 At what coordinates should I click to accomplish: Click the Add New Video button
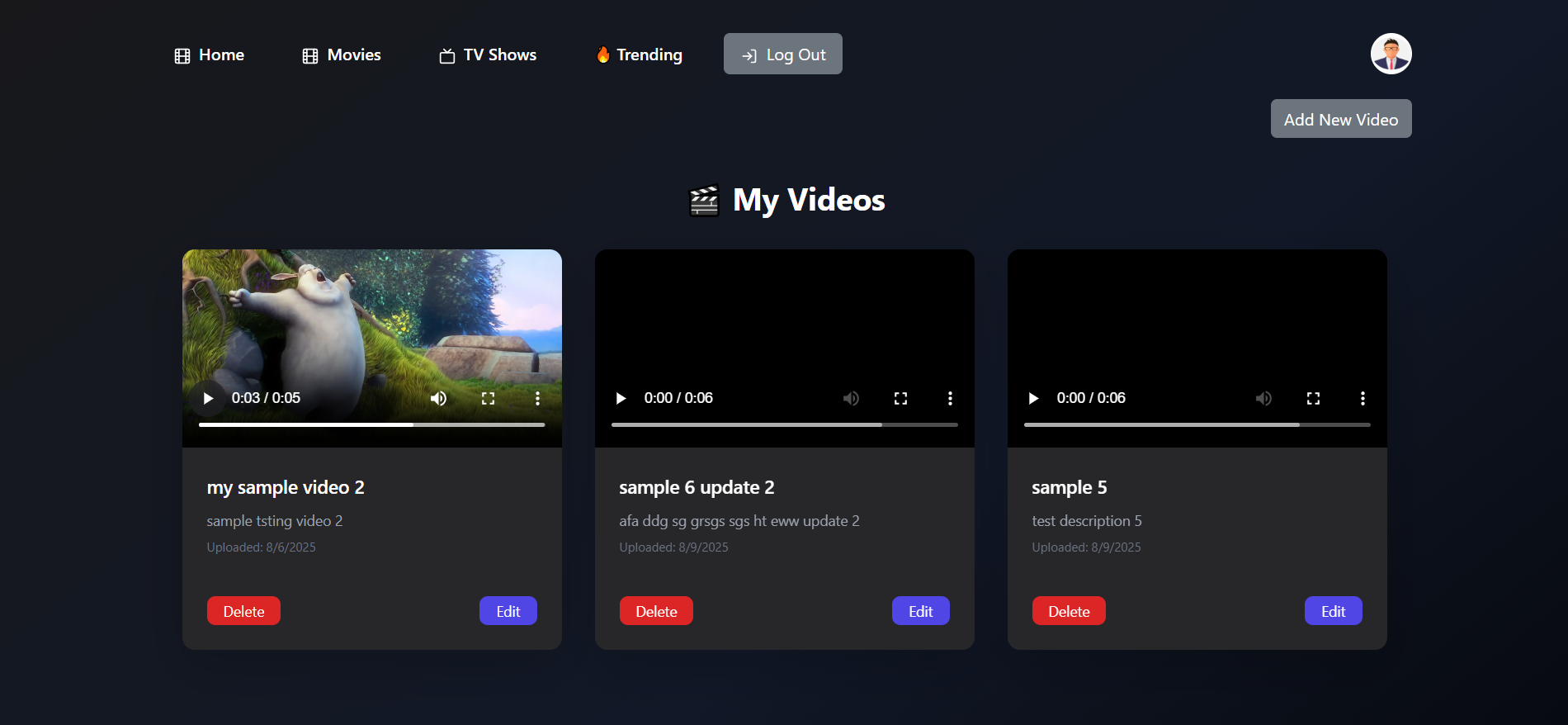coord(1340,119)
